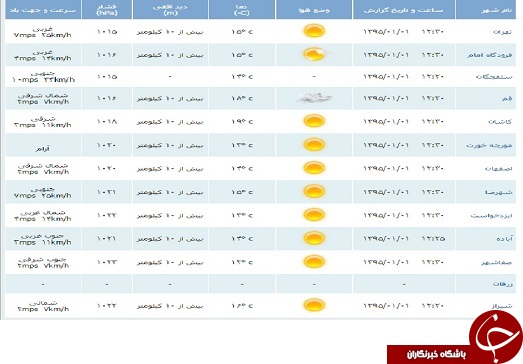Click the sun icon in the ایزدخواست row
The height and width of the screenshot is (364, 523).
coord(314,215)
